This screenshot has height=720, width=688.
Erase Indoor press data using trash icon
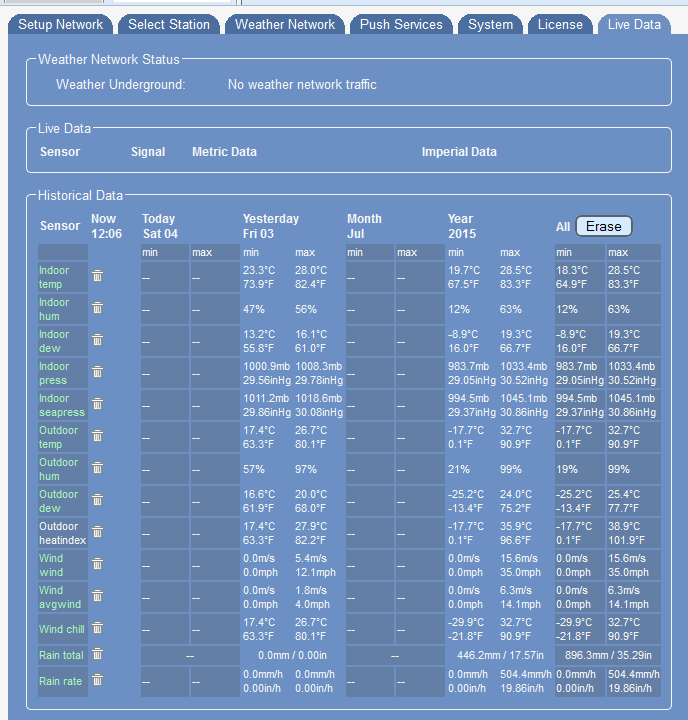click(97, 372)
